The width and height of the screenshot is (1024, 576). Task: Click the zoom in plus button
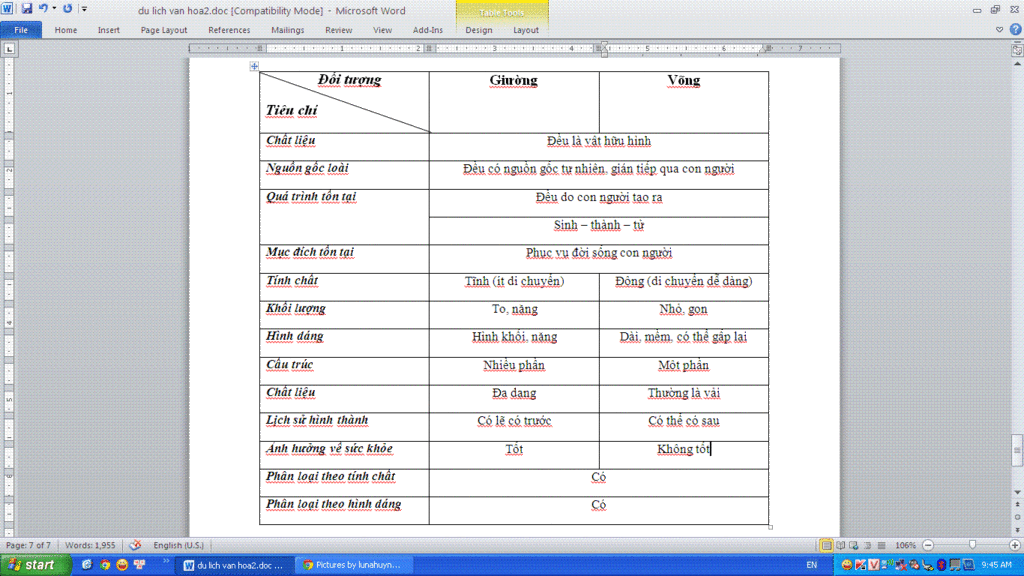(1014, 545)
